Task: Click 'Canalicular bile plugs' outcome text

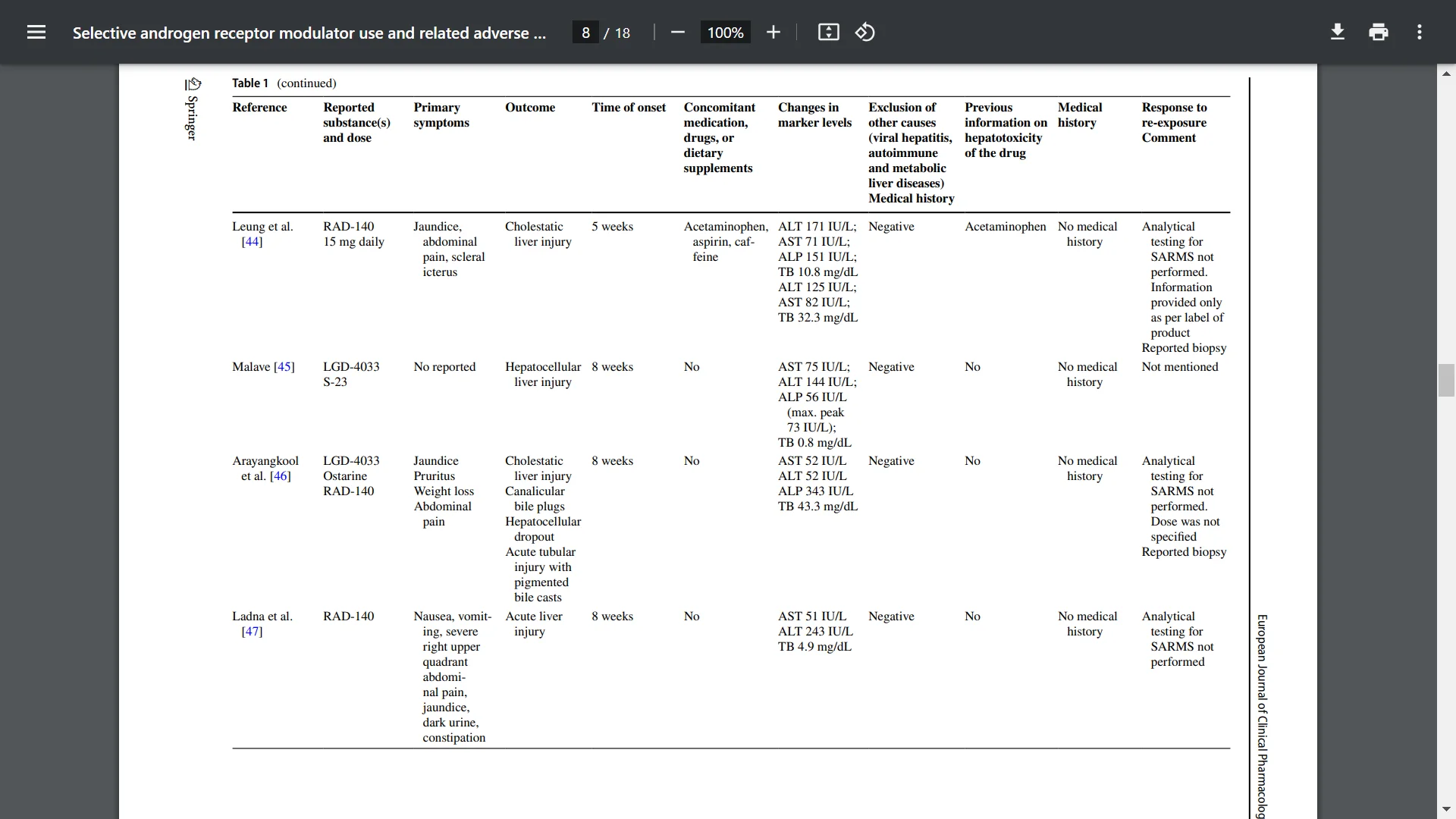Action: [x=535, y=499]
